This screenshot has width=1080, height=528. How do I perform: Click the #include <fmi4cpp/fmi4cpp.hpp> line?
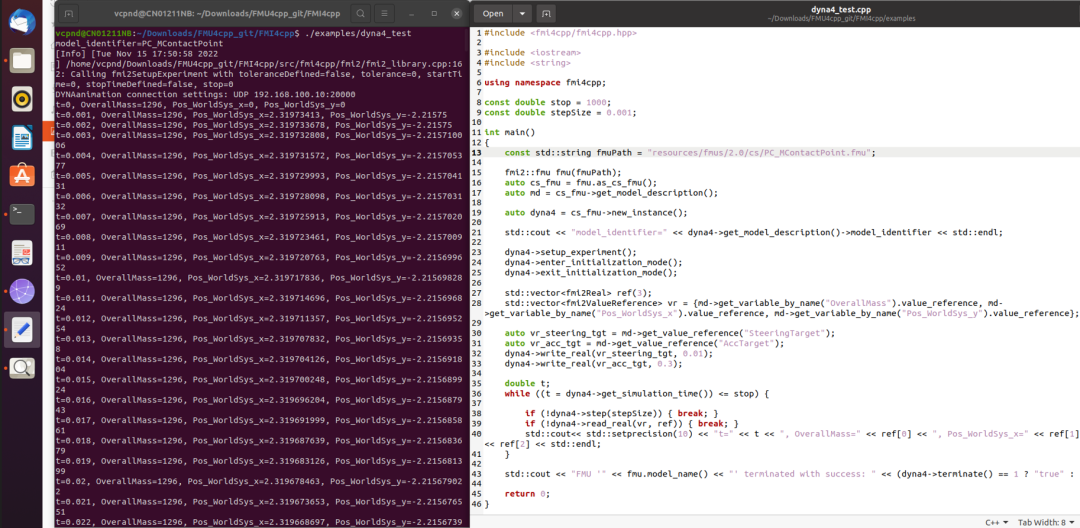[561, 32]
